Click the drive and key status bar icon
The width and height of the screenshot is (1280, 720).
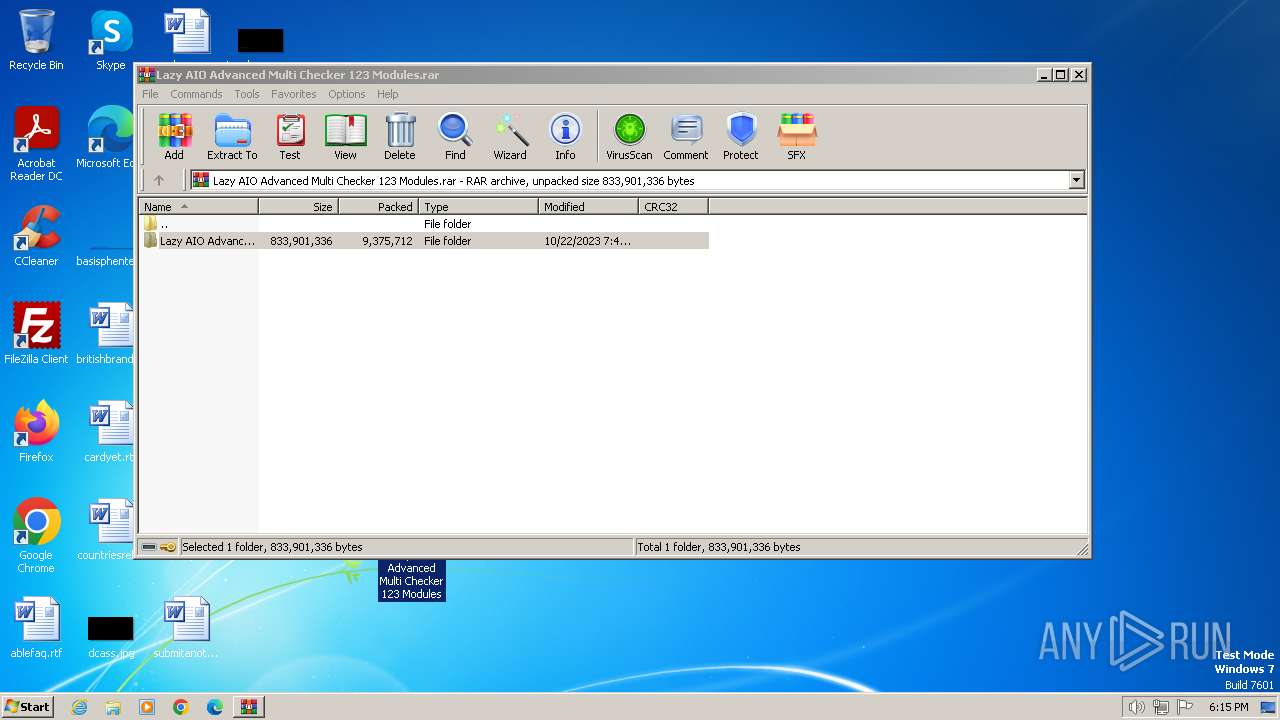159,547
